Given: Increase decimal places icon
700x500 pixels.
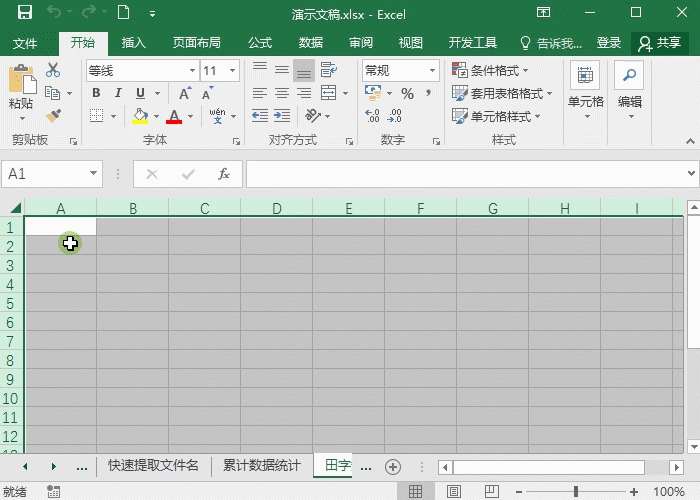Looking at the screenshot, I should point(372,116).
